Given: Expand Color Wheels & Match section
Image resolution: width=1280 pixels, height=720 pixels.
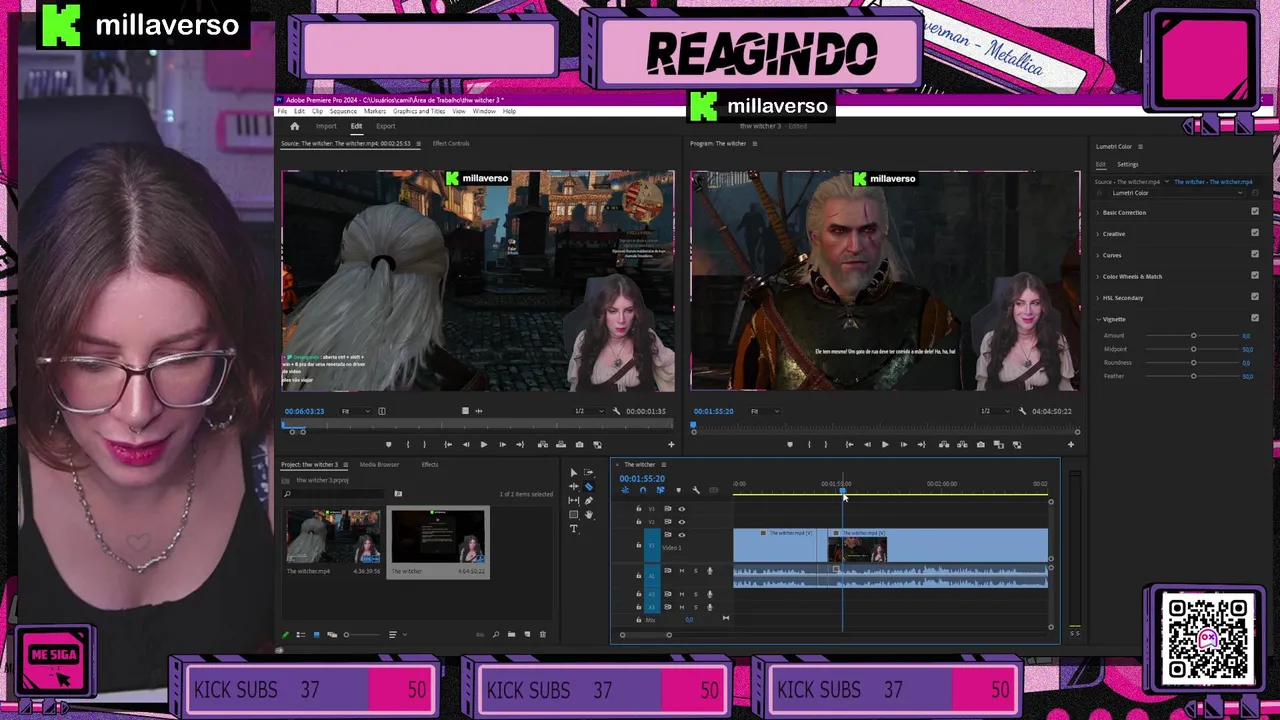Looking at the screenshot, I should 1098,276.
